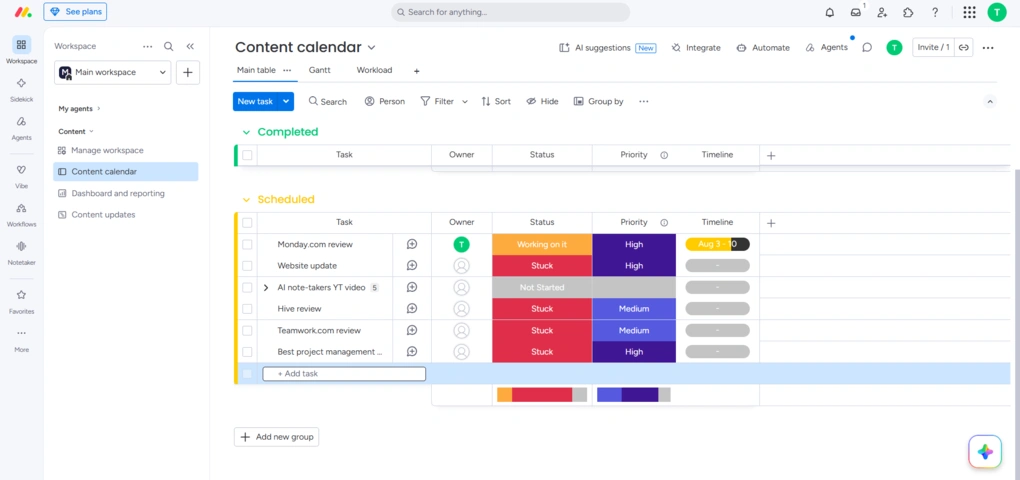Open conversation for Monday.com review task
Viewport: 1020px width, 480px height.
click(x=412, y=244)
